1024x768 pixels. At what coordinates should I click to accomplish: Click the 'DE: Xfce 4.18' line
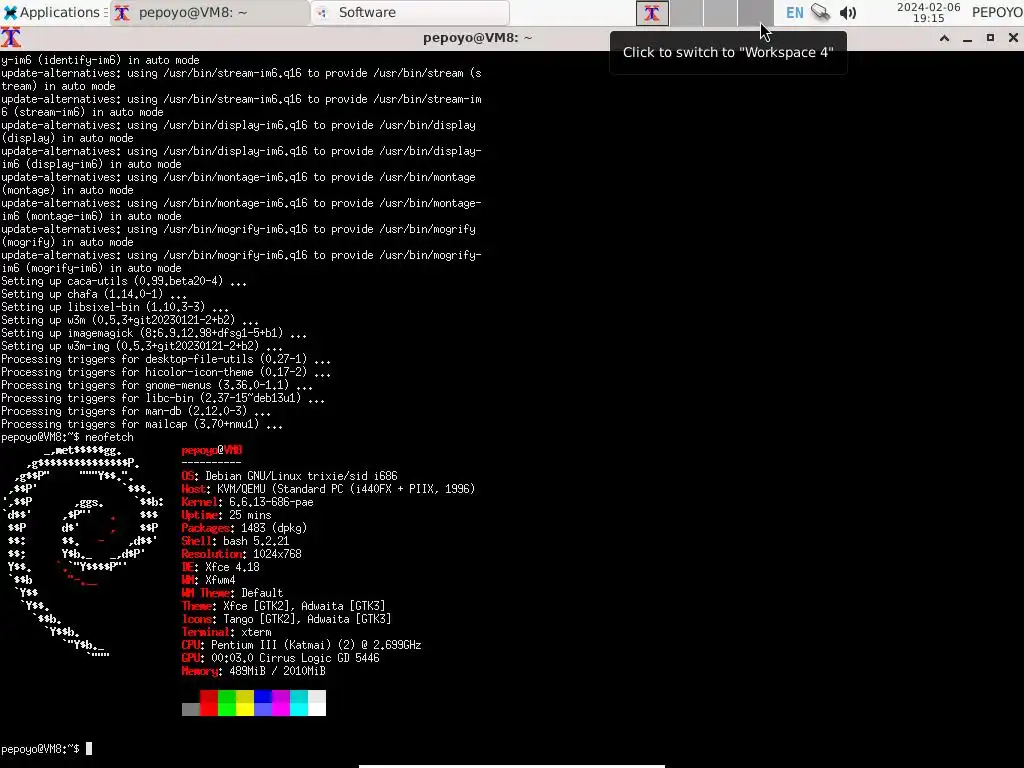[221, 567]
